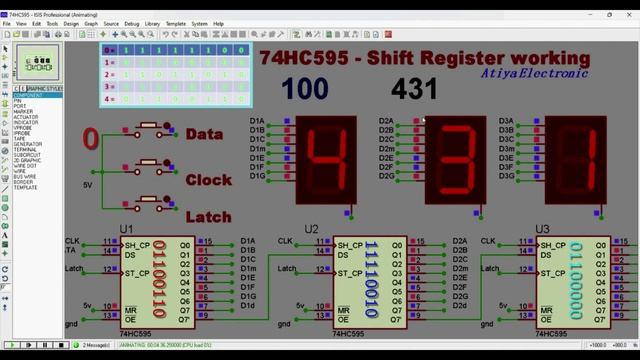Select the 2D box drawing tool
This screenshot has height=360, width=640.
coord(5,199)
